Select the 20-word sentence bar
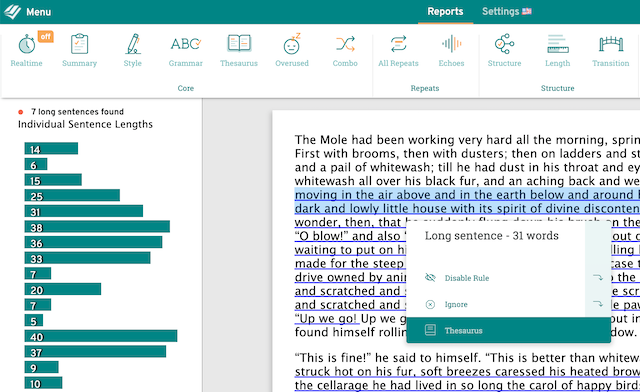The image size is (640, 392). click(x=63, y=290)
